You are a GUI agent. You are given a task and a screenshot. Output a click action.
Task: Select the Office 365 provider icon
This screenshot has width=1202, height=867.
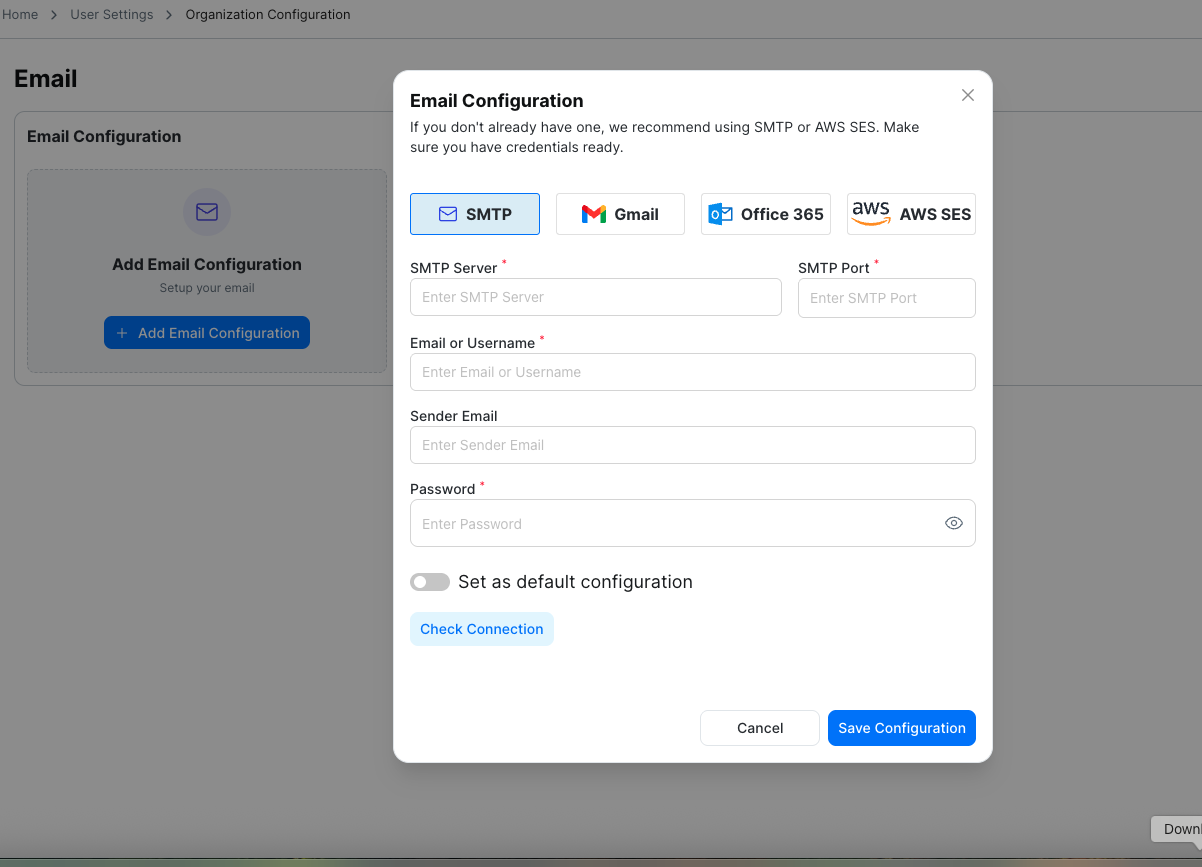[x=719, y=213]
